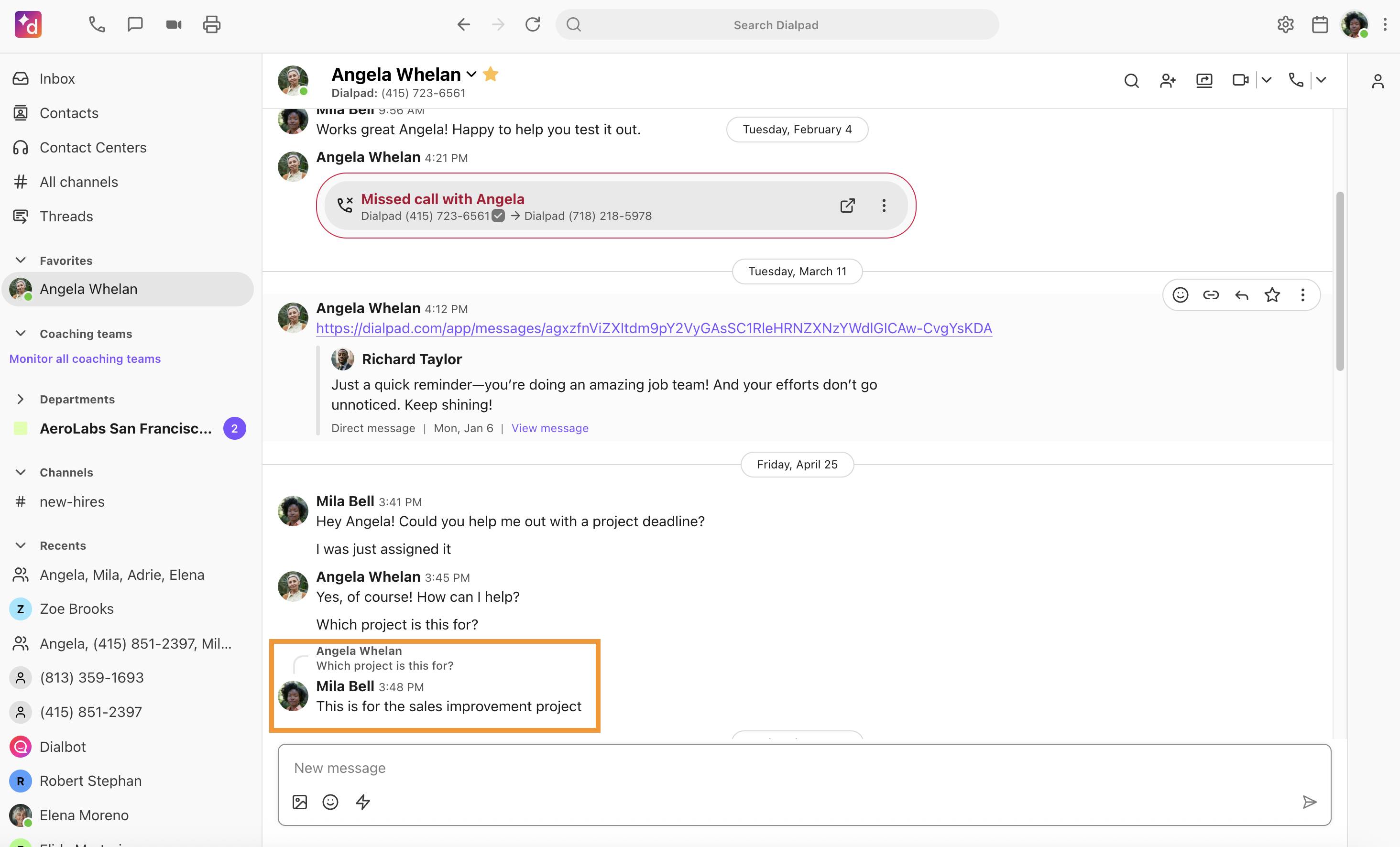Add emoji reaction to message

(x=1180, y=295)
